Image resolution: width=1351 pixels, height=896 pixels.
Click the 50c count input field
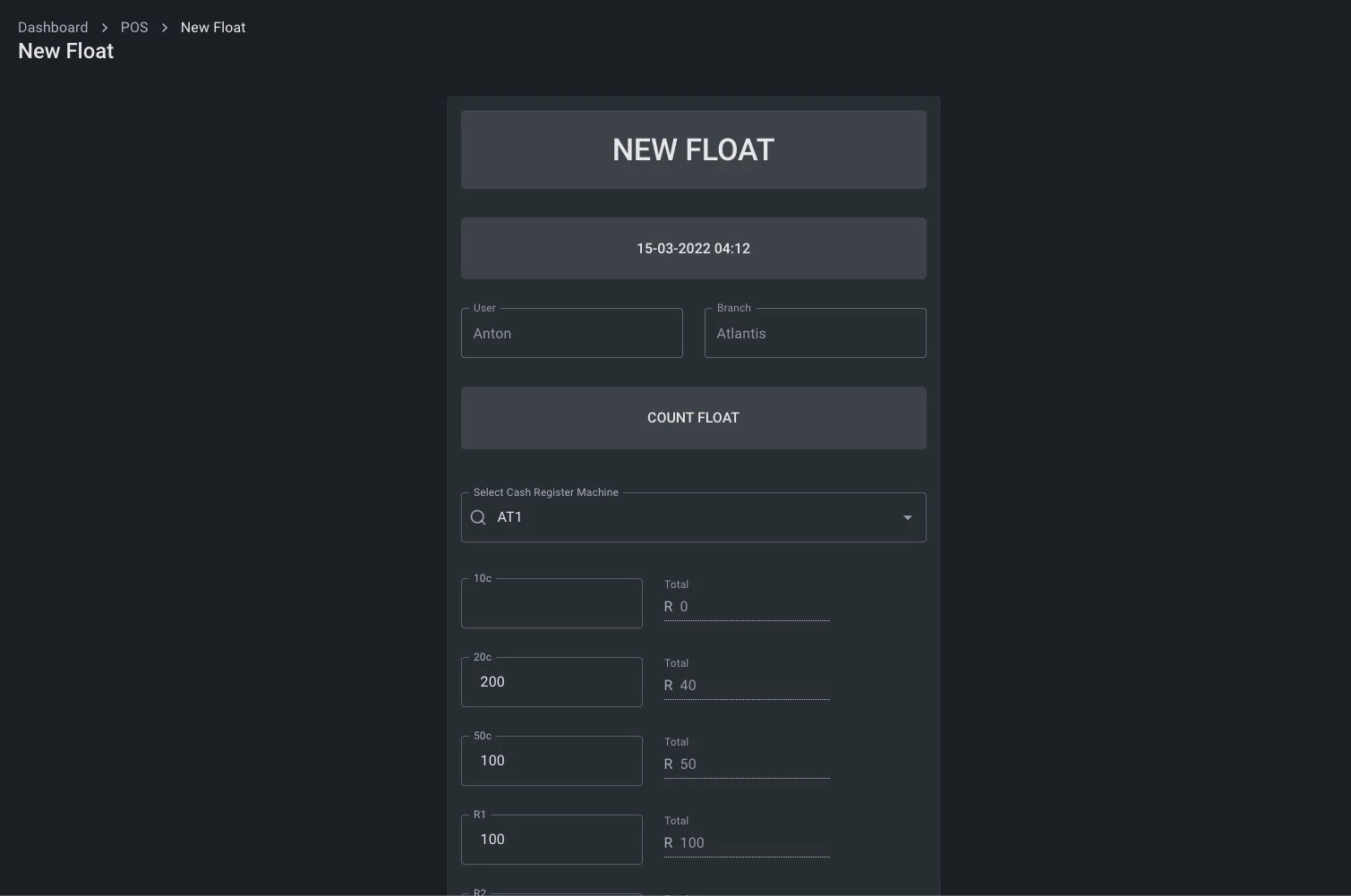click(x=552, y=761)
